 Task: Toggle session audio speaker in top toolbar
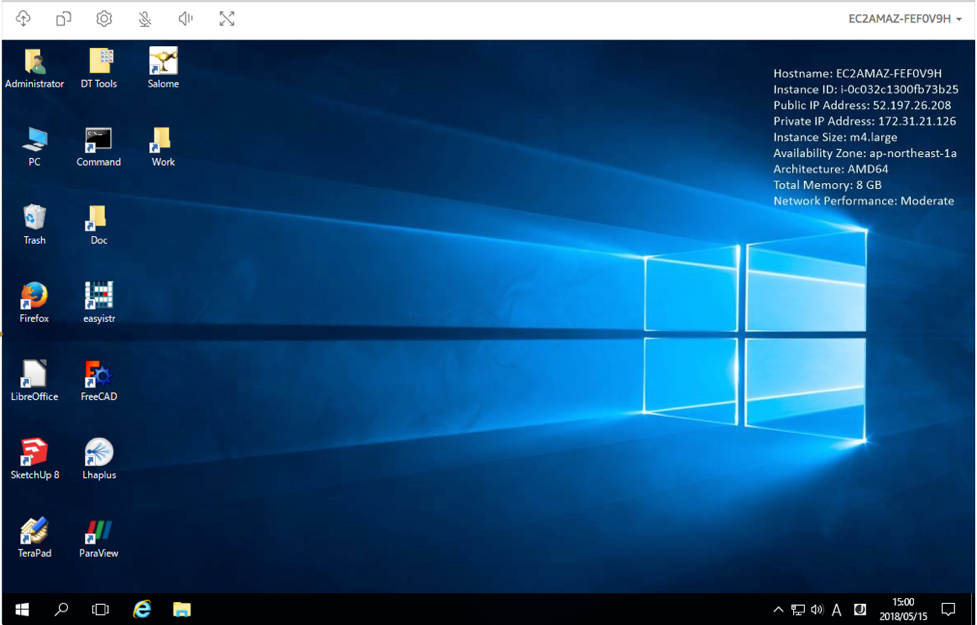(185, 19)
